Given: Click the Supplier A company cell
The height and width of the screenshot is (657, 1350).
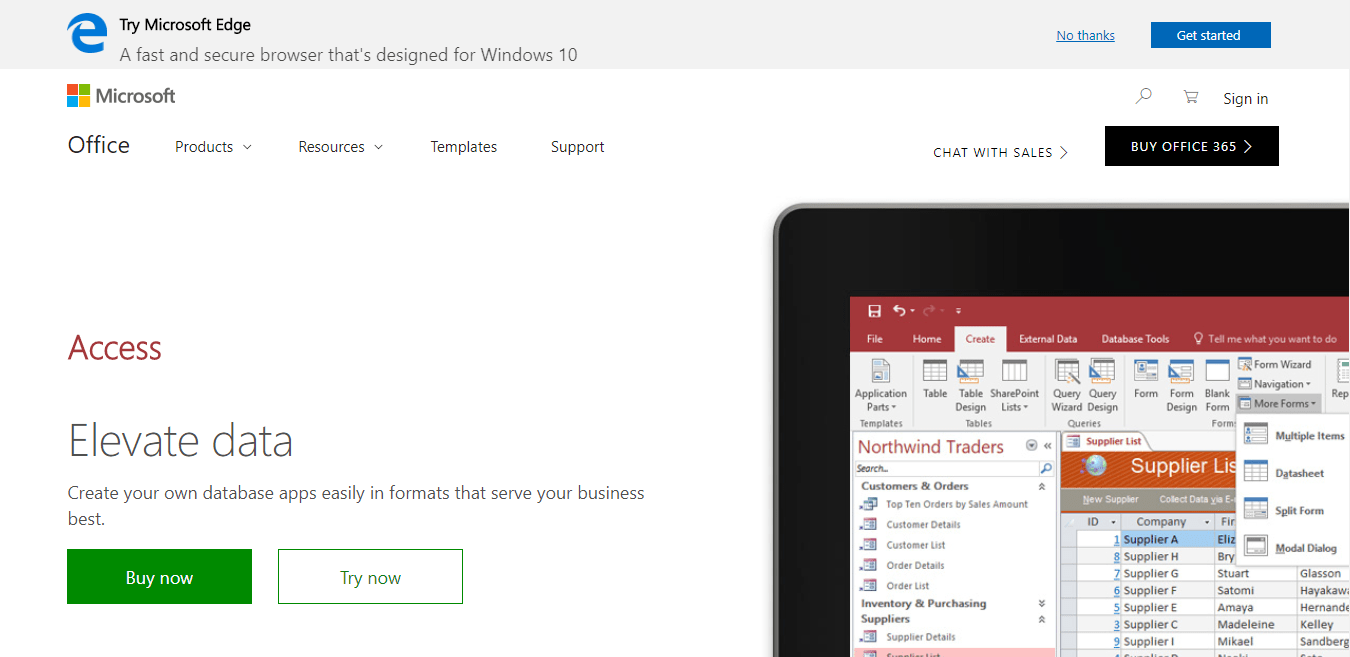Looking at the screenshot, I should tap(1167, 539).
